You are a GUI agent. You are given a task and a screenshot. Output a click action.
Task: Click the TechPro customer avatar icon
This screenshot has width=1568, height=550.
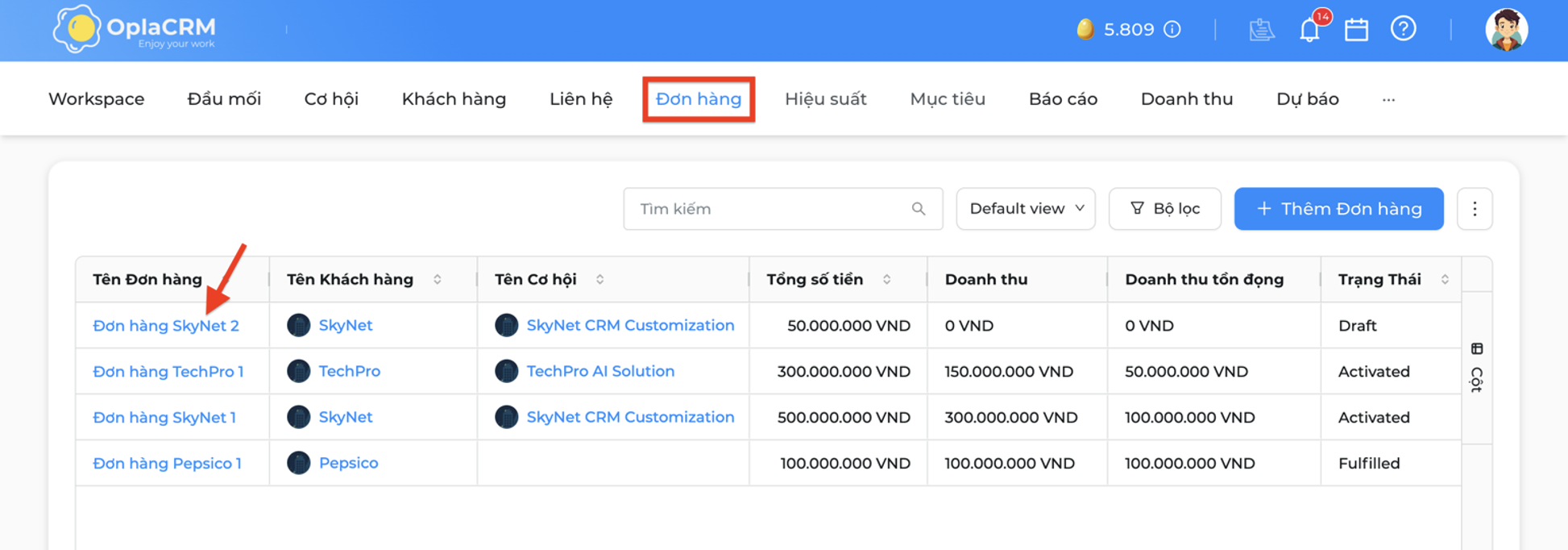[x=298, y=371]
